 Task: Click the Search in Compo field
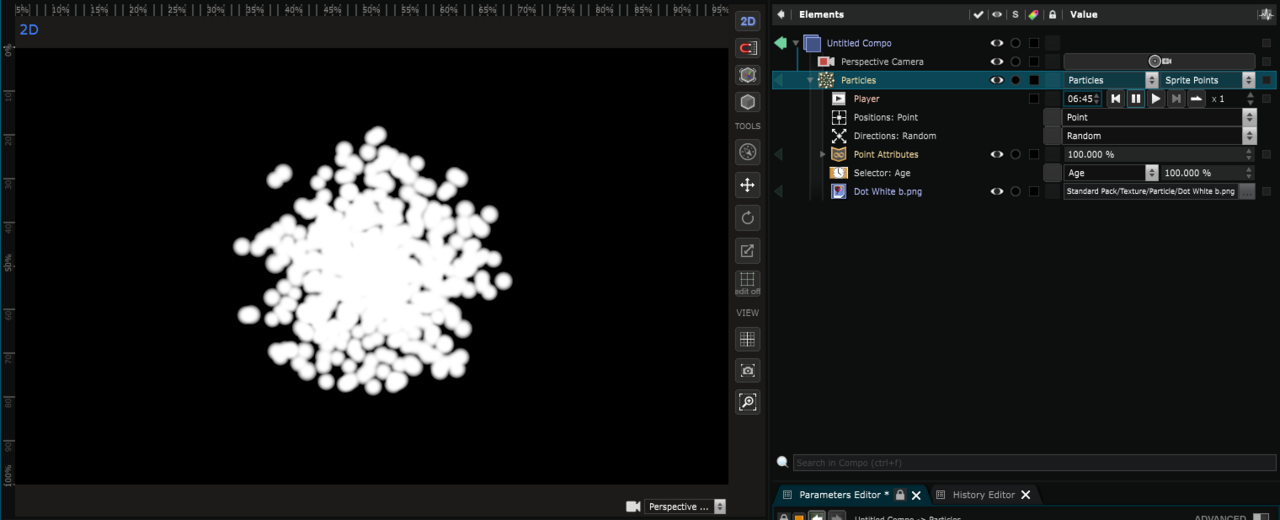click(x=1034, y=463)
